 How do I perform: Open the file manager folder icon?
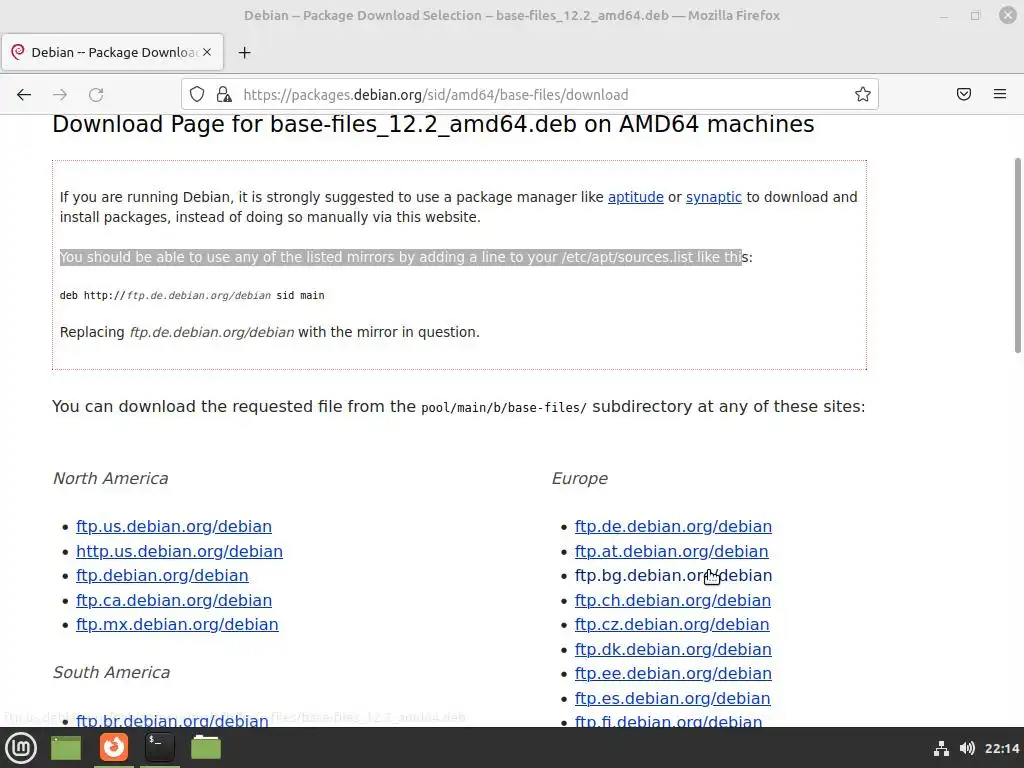click(206, 747)
